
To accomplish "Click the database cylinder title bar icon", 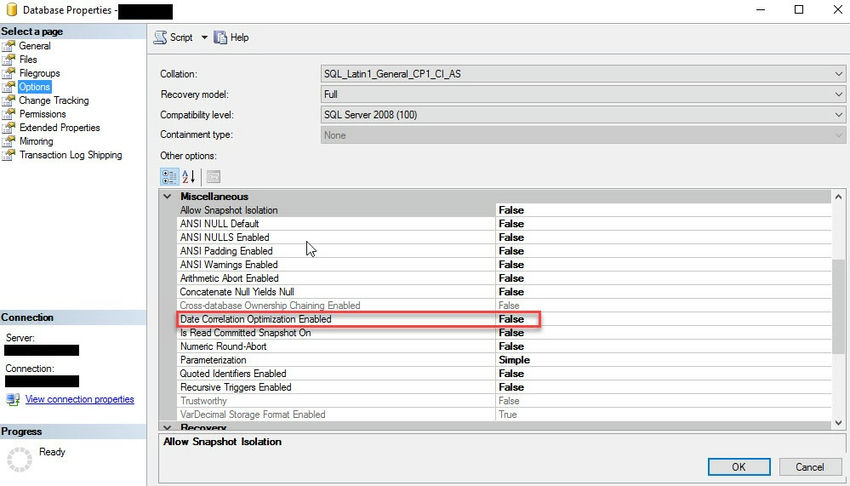I will tap(11, 10).
